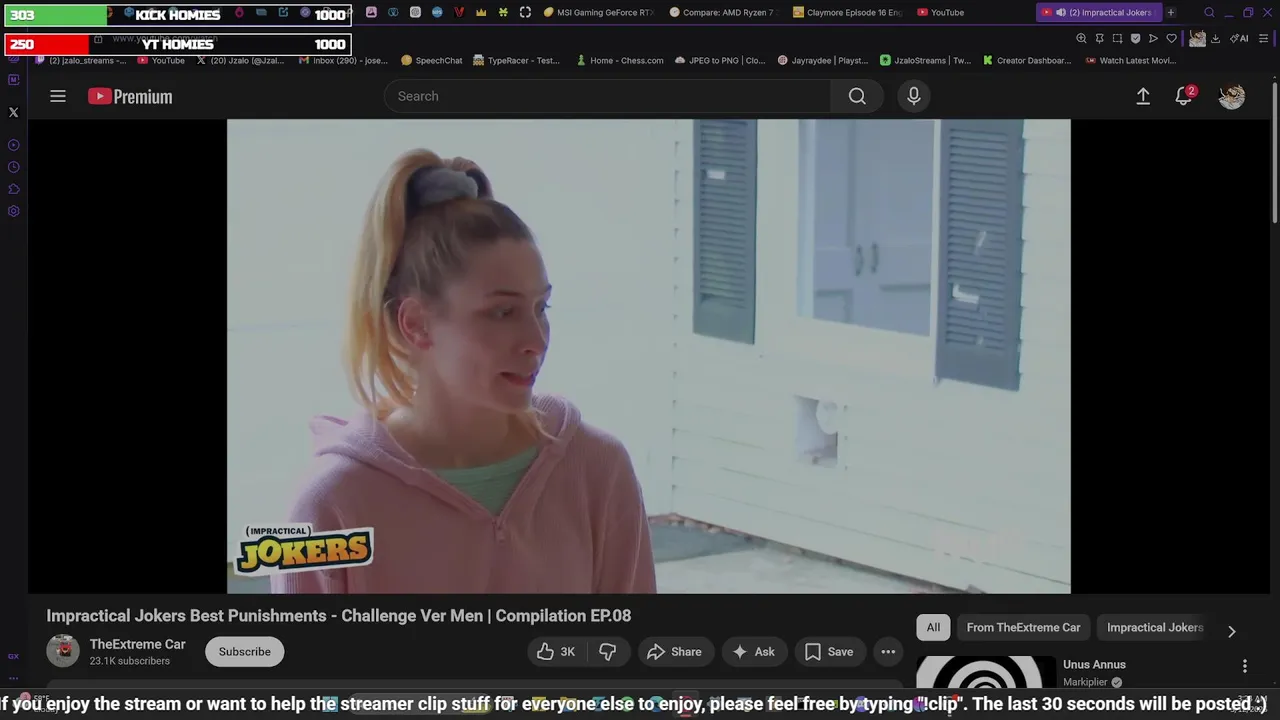The width and height of the screenshot is (1280, 720).
Task: Dislike the video with thumbs down
Action: (607, 652)
